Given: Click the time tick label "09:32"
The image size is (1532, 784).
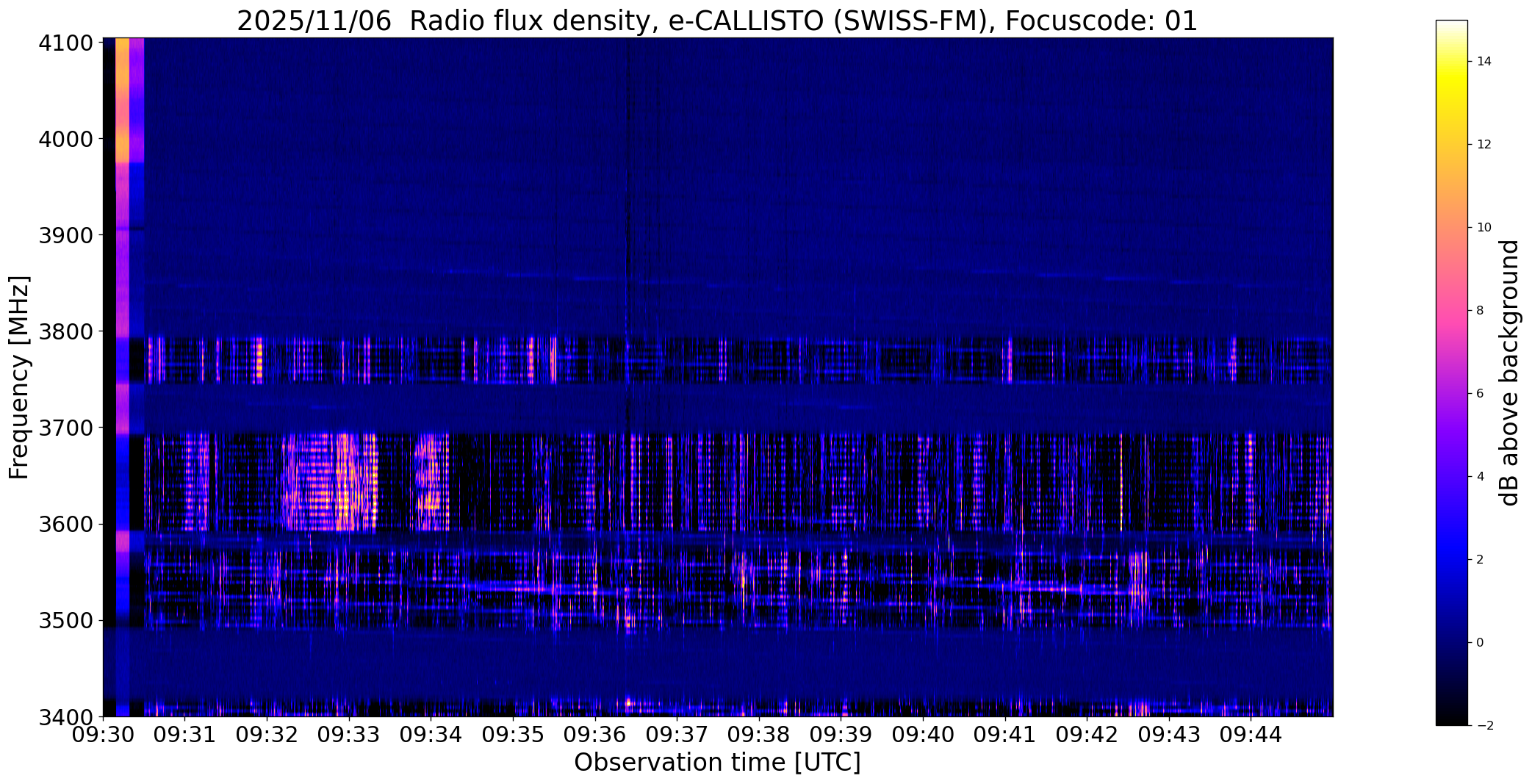Looking at the screenshot, I should 267,735.
